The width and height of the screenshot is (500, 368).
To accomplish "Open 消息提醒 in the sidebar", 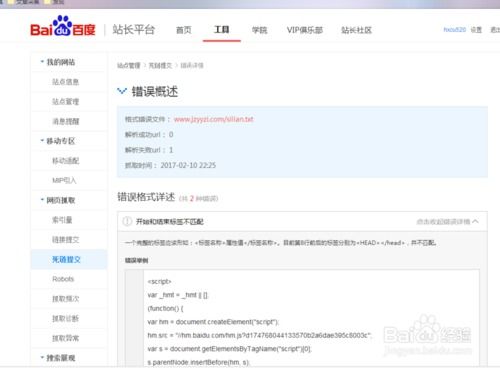I will coord(66,121).
